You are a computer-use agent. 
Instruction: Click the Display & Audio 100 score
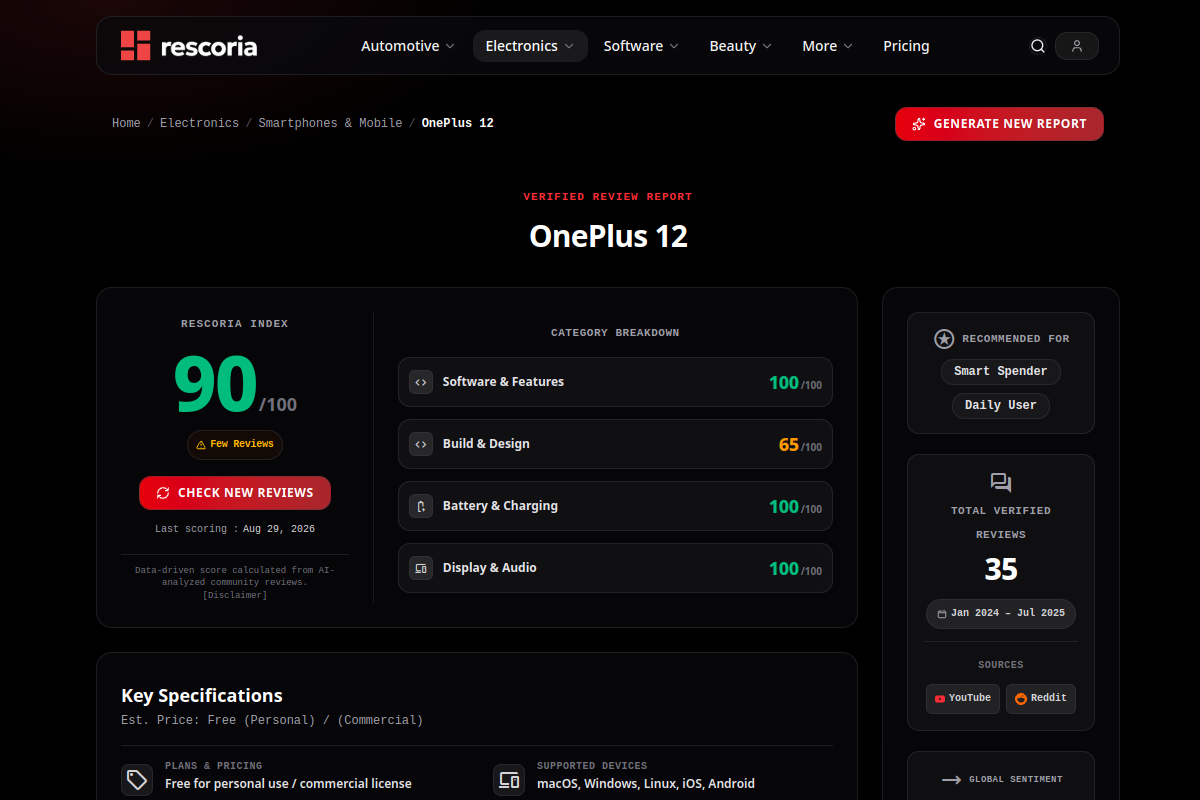point(784,569)
